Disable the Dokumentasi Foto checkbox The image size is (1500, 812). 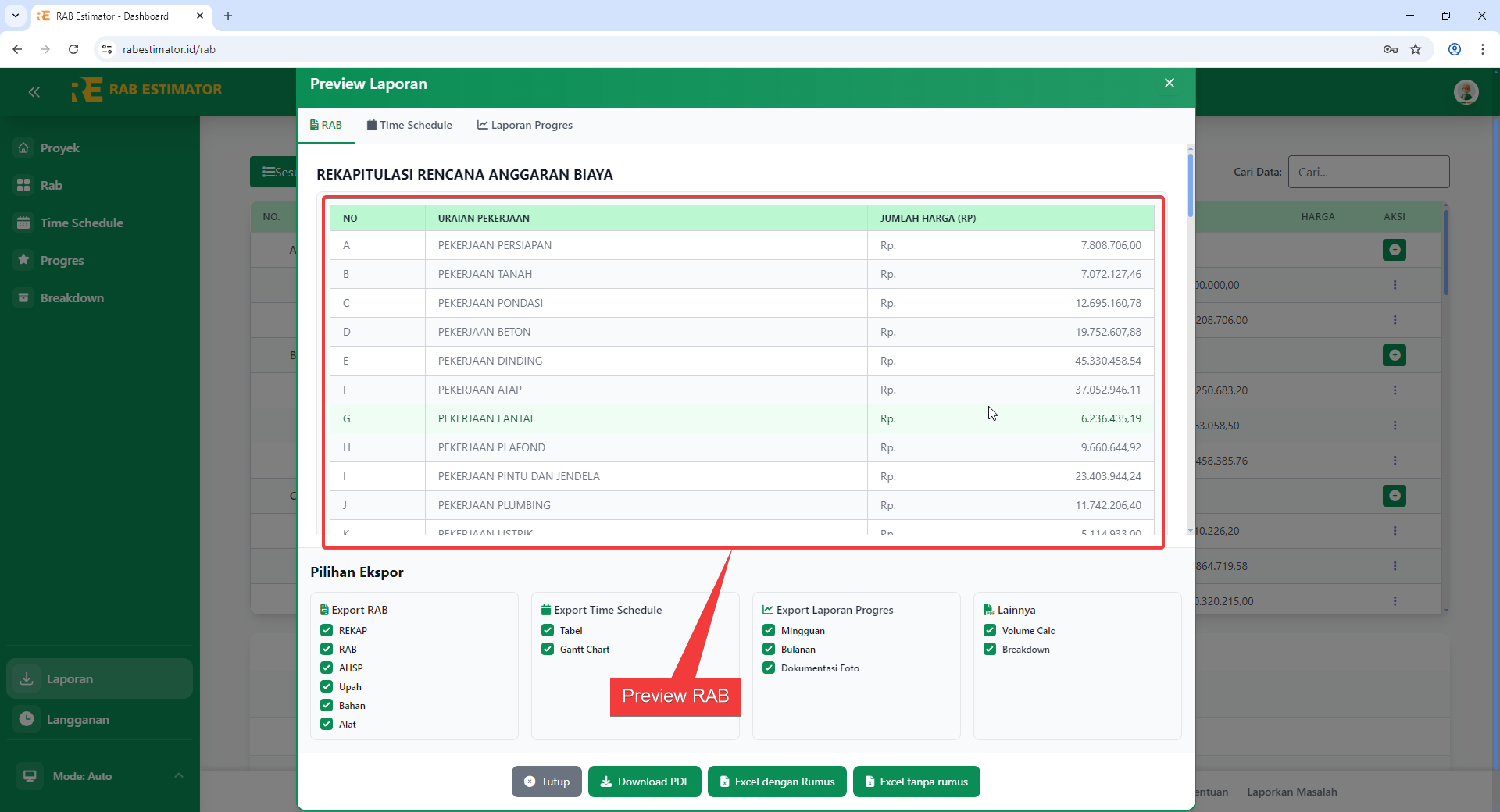(769, 668)
